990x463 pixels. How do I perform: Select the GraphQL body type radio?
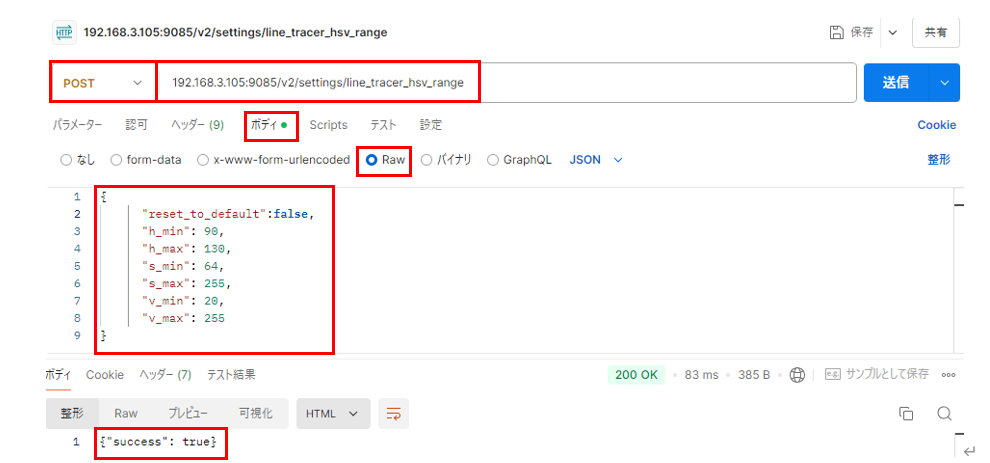pos(493,160)
